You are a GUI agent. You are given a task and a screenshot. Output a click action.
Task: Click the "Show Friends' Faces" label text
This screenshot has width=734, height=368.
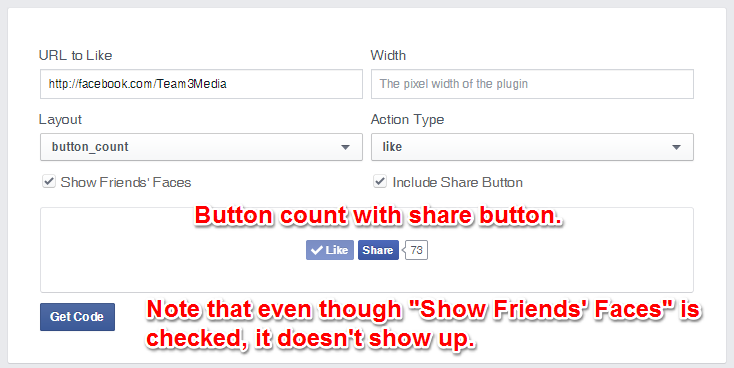126,182
